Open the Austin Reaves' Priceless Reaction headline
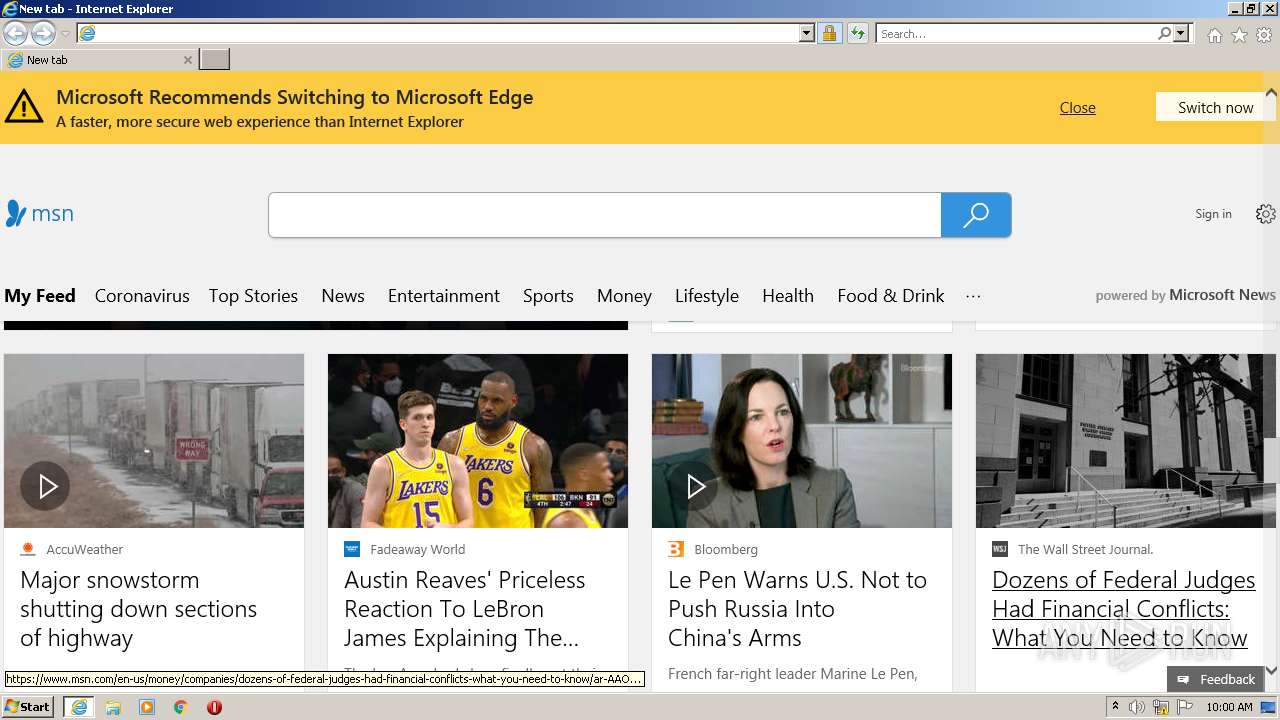1280x720 pixels. (x=464, y=609)
